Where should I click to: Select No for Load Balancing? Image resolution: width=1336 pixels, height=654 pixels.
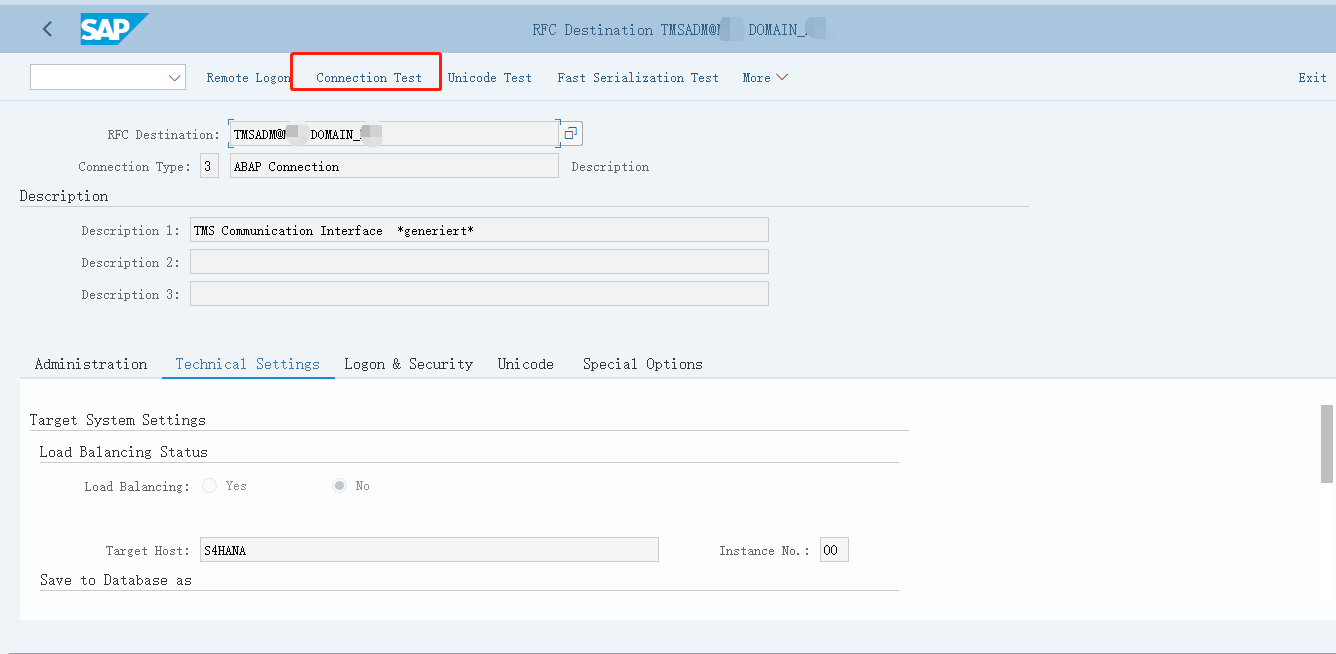click(340, 486)
